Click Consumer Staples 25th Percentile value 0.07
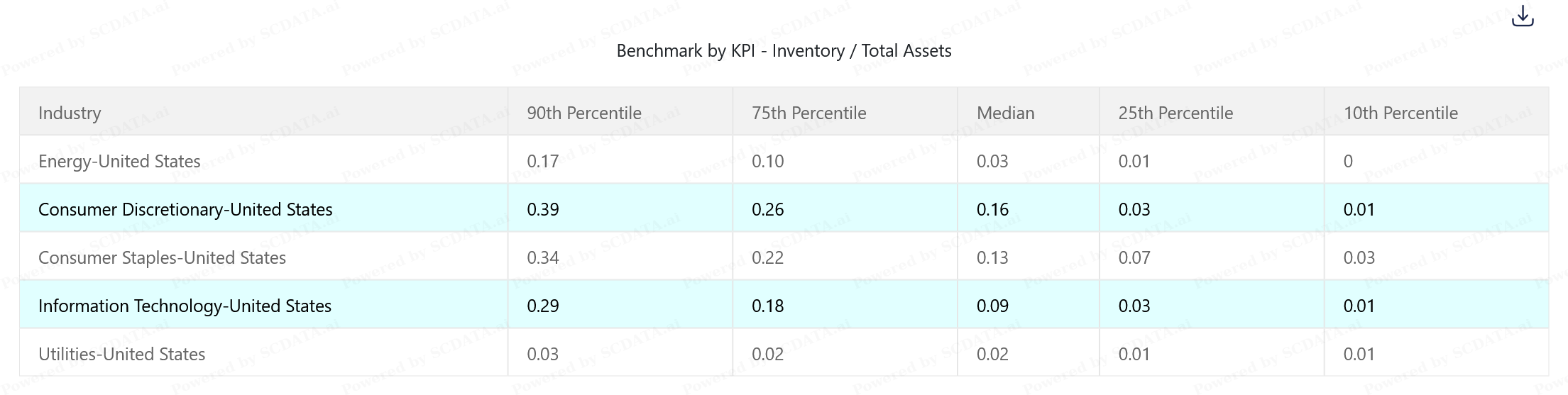This screenshot has width=1568, height=395. (1134, 257)
